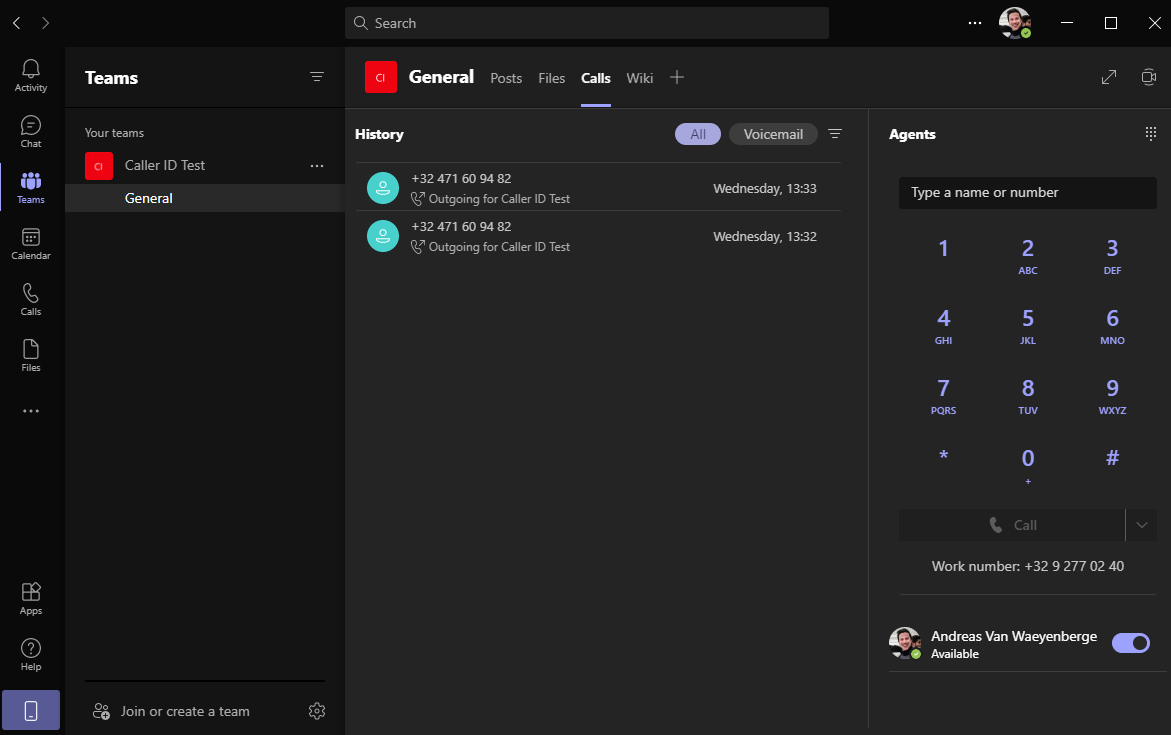Show All call history
Image resolution: width=1171 pixels, height=735 pixels.
pyautogui.click(x=698, y=134)
